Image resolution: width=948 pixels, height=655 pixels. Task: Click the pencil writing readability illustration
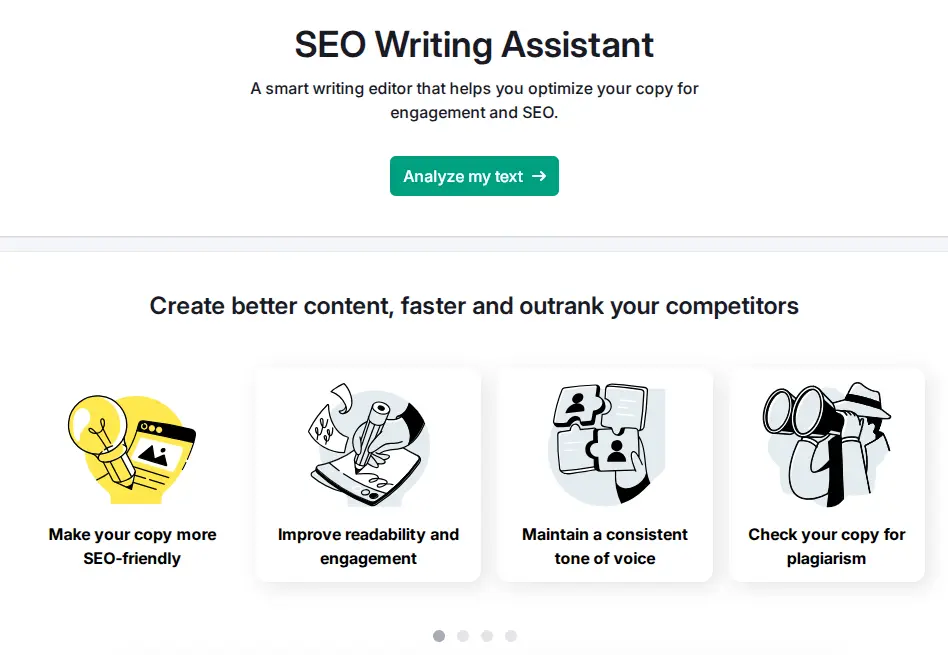click(367, 440)
